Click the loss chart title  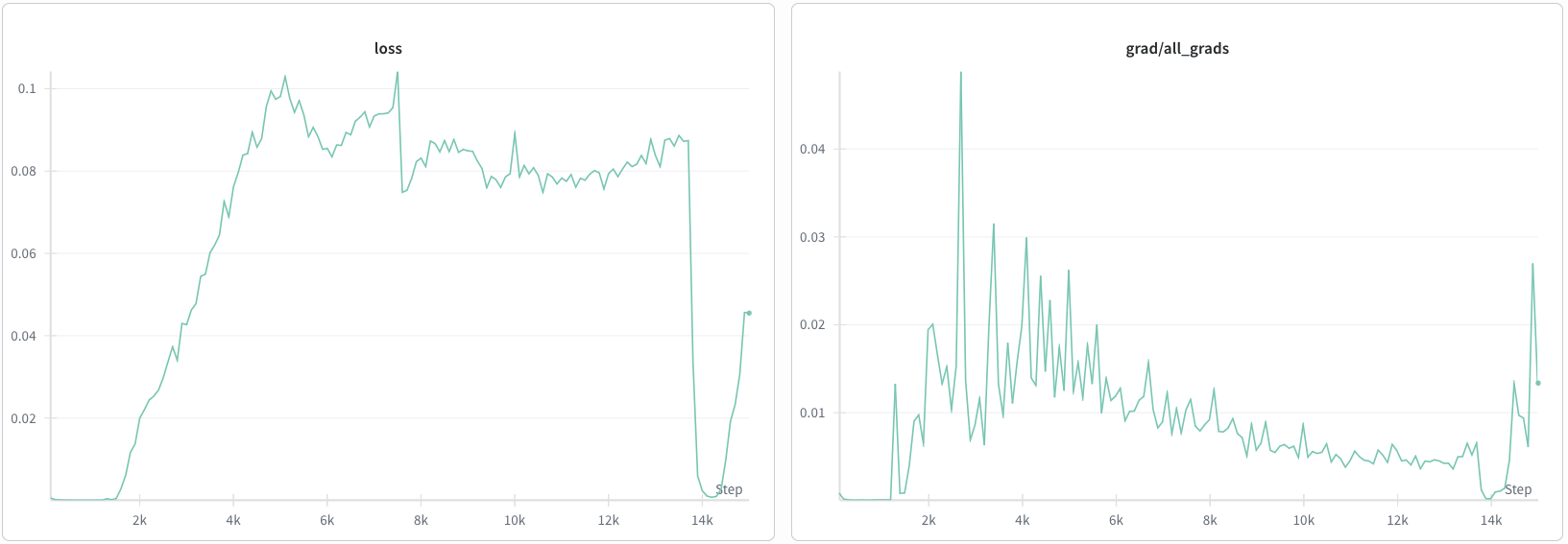point(388,49)
